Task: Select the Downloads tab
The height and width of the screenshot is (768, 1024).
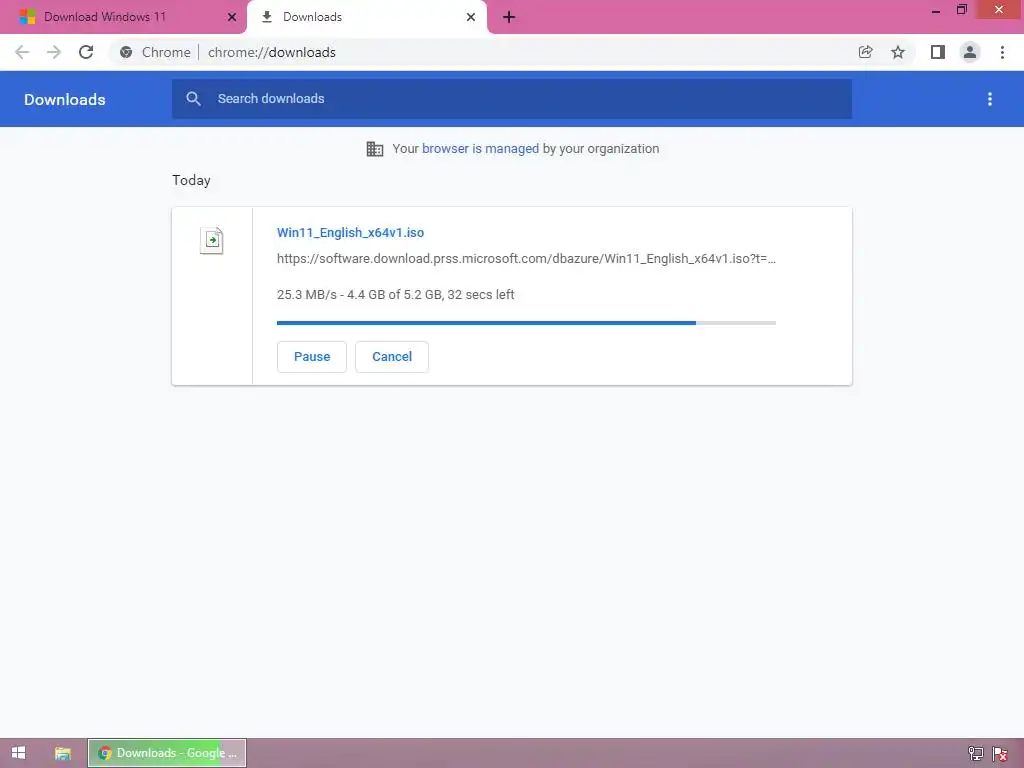Action: pos(367,17)
